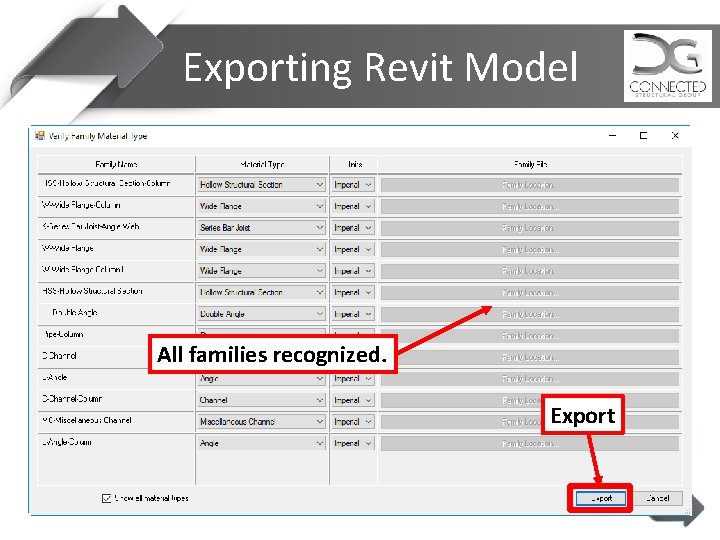Open Channel material dropdown for C-Channel-Column
Viewport: 720px width, 540px height.
(261, 400)
